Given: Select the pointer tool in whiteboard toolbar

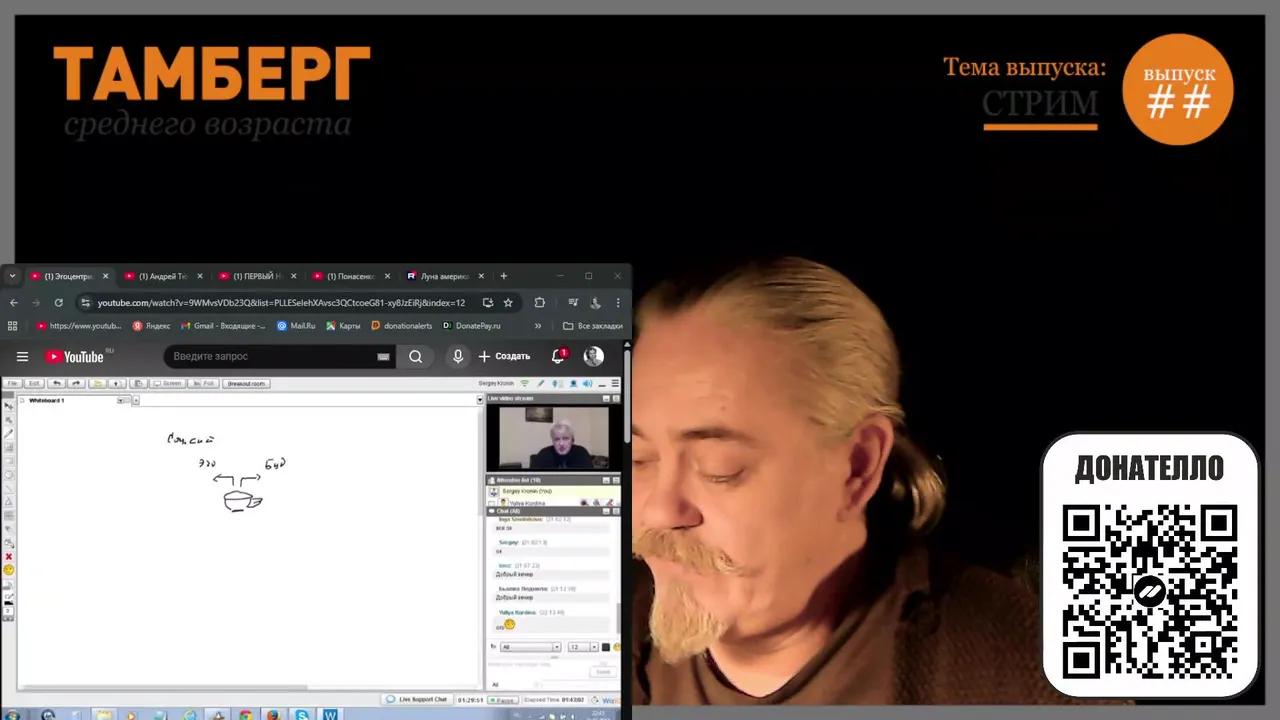Looking at the screenshot, I should tap(8, 406).
